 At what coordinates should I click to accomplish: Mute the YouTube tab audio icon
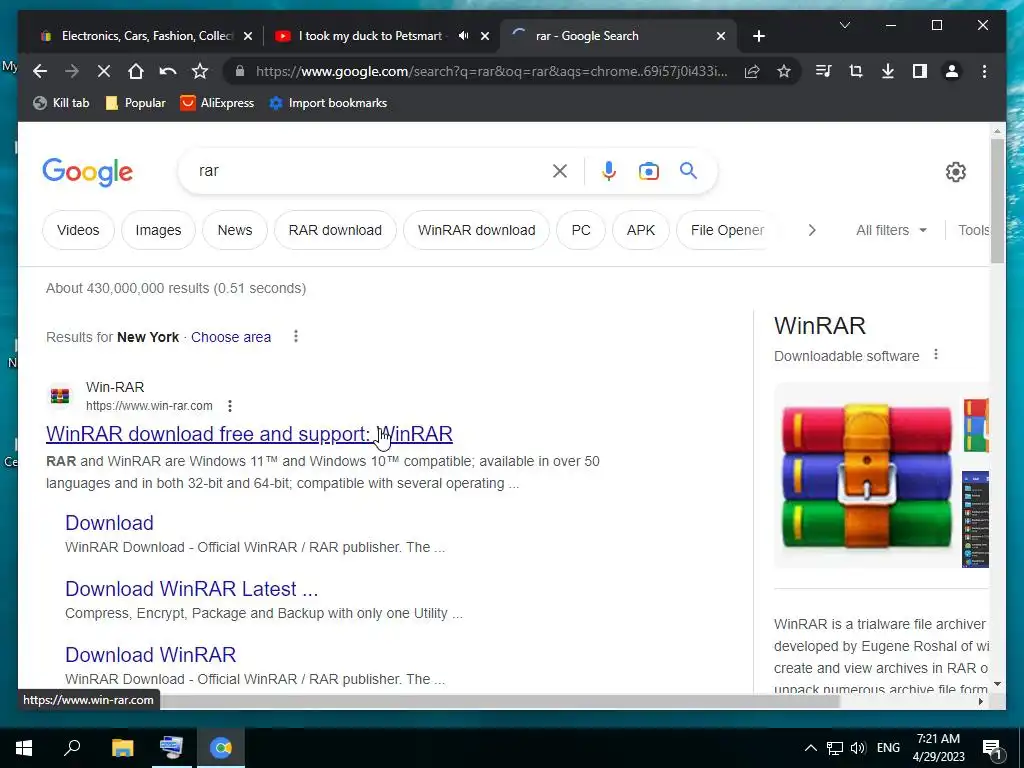pyautogui.click(x=463, y=36)
